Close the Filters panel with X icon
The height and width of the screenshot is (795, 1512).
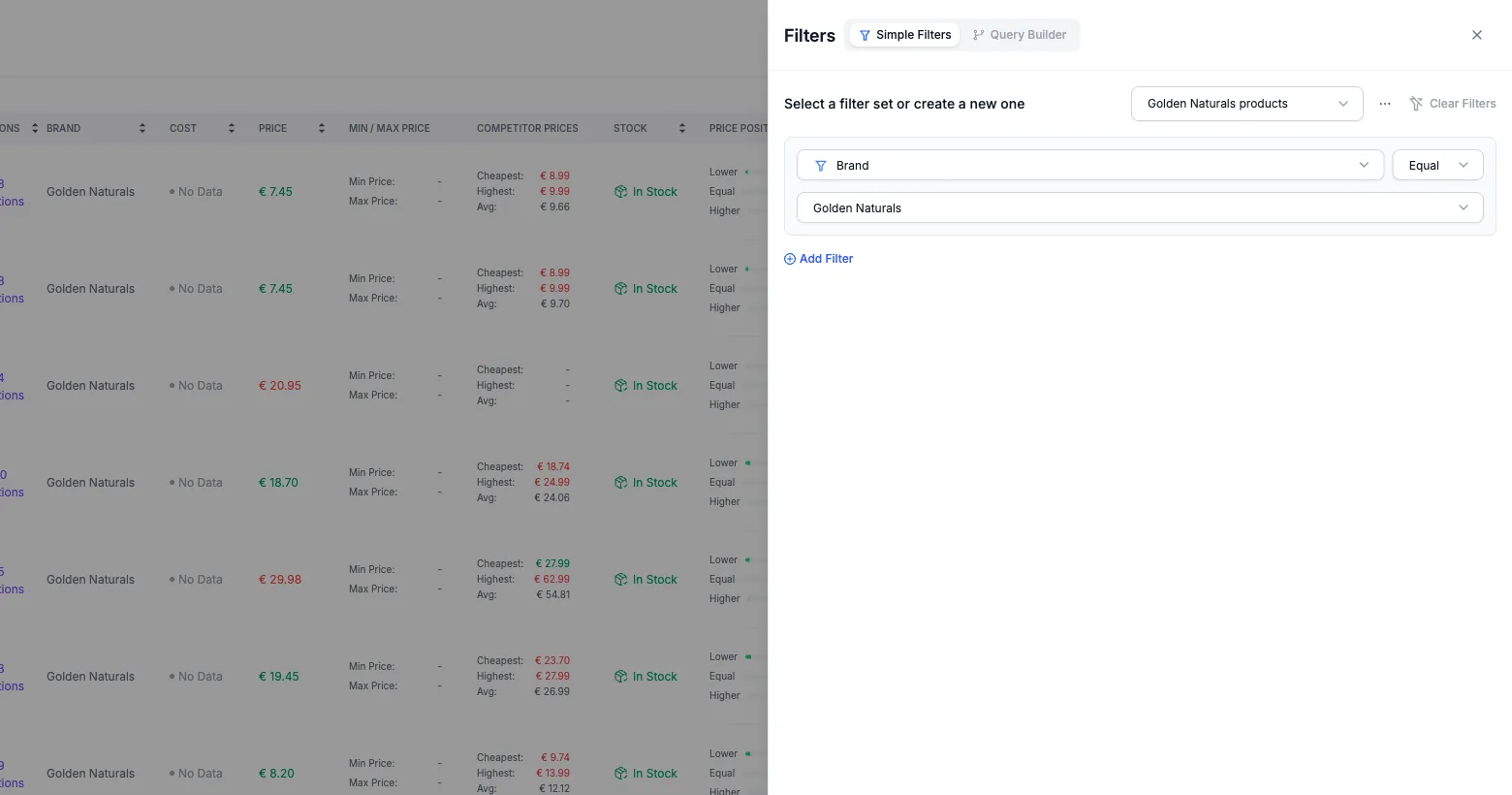[x=1477, y=35]
